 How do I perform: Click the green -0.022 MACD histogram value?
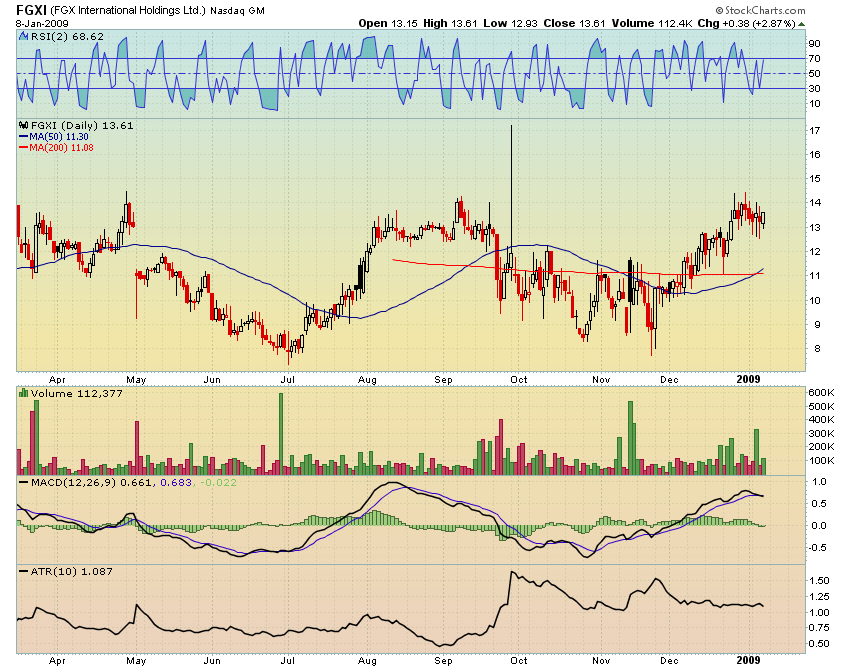[x=218, y=482]
